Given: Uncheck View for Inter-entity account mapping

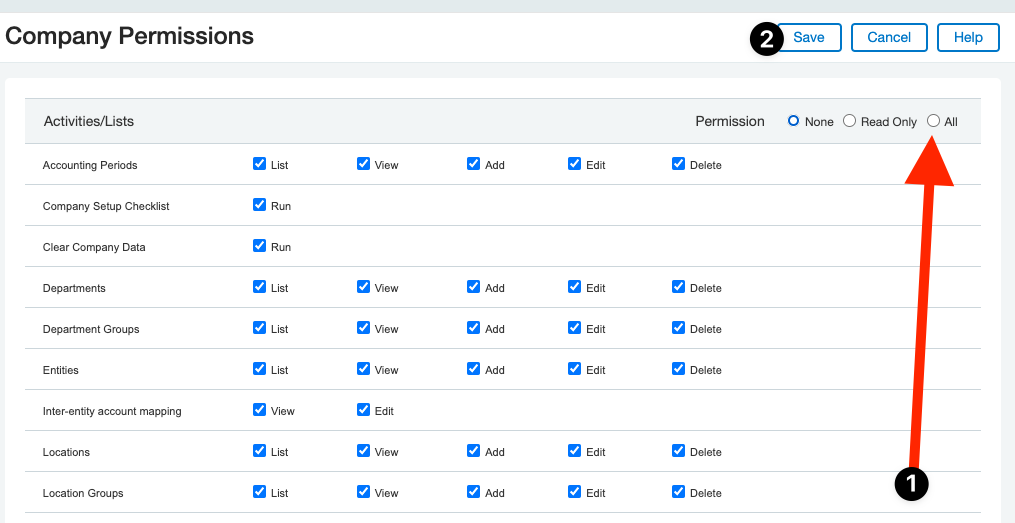Looking at the screenshot, I should click(x=260, y=410).
